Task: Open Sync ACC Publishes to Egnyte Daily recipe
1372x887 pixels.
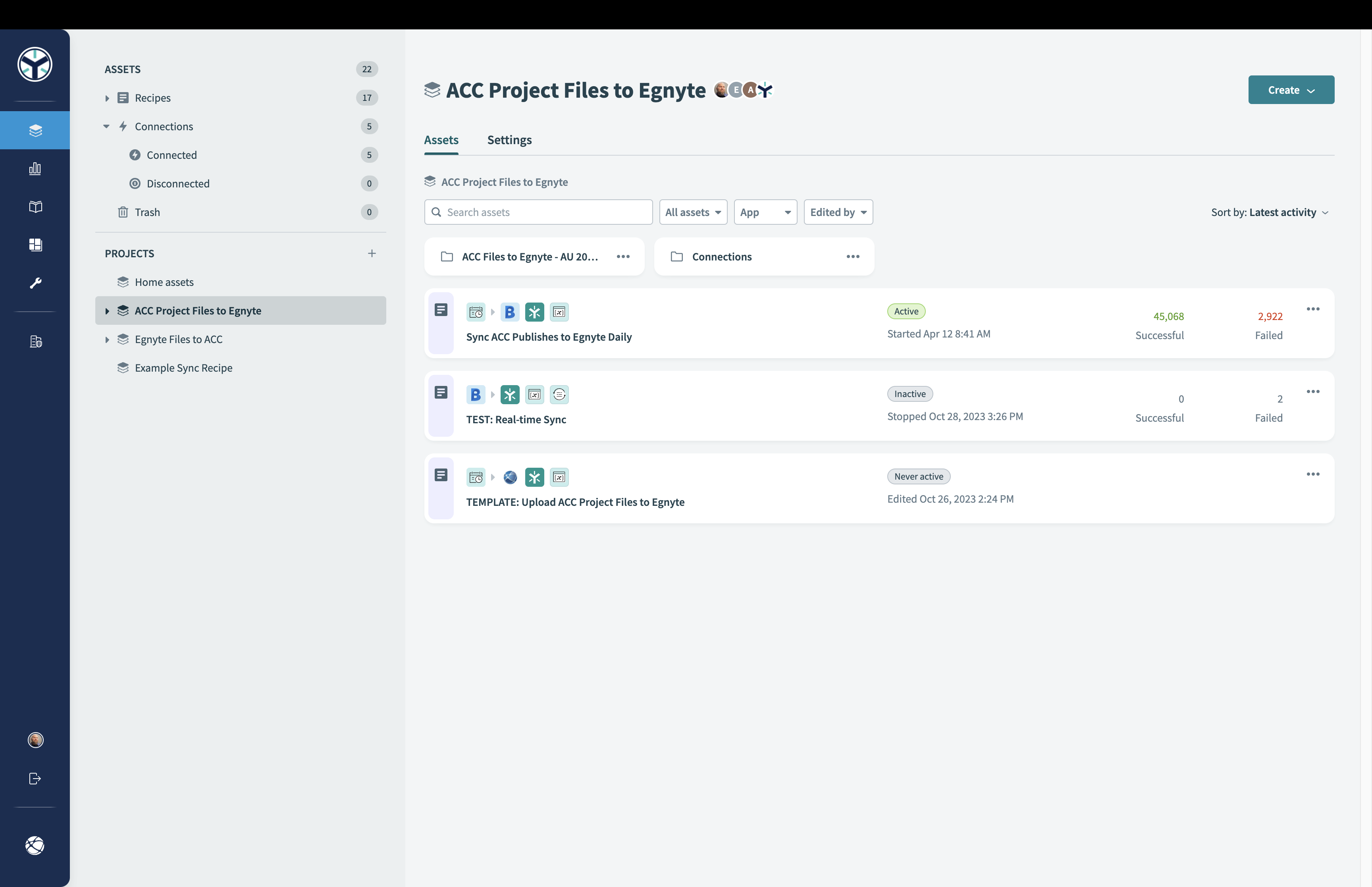Action: click(x=549, y=337)
